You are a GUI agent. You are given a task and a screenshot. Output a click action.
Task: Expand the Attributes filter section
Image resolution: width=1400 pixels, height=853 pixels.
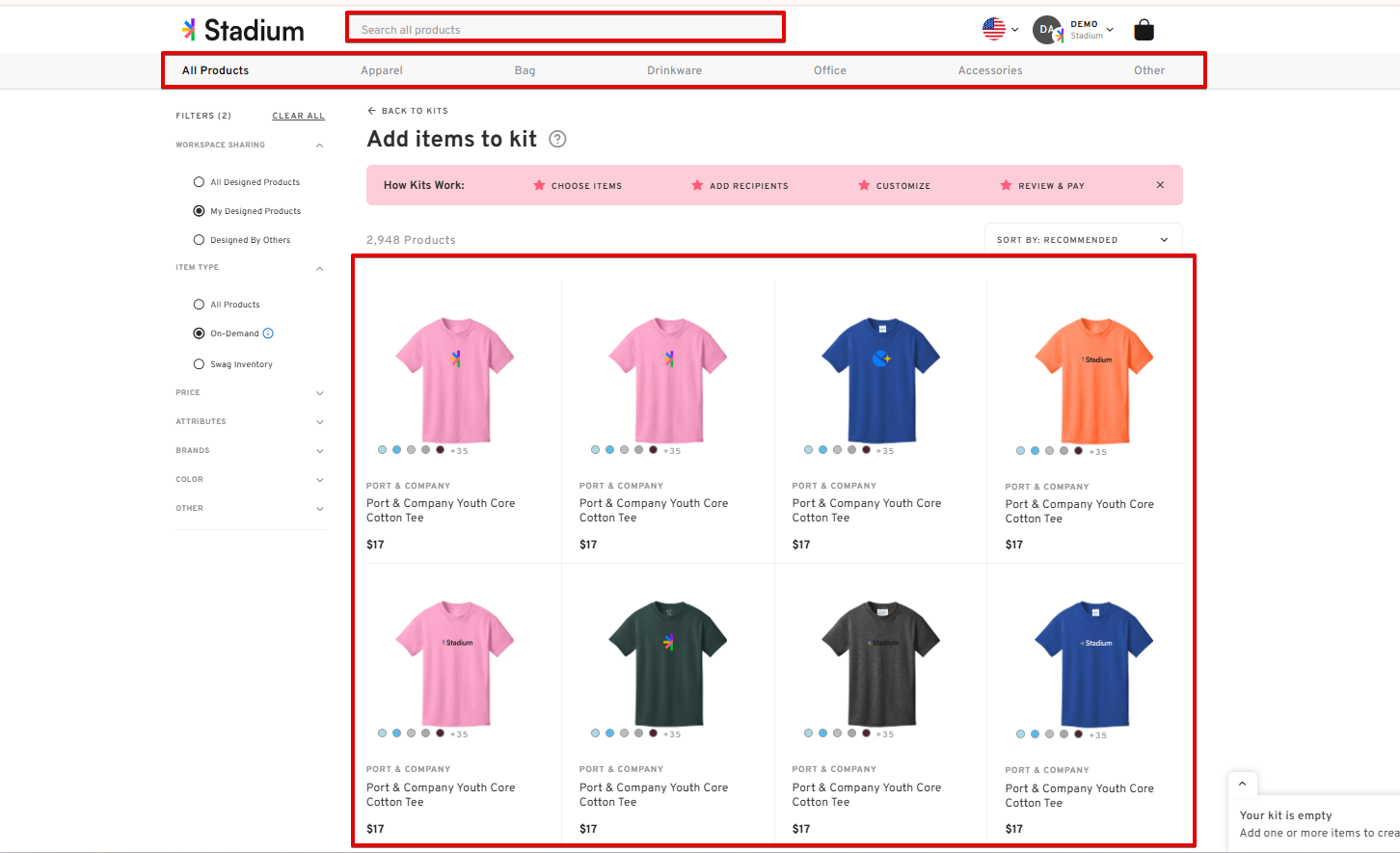click(x=319, y=422)
